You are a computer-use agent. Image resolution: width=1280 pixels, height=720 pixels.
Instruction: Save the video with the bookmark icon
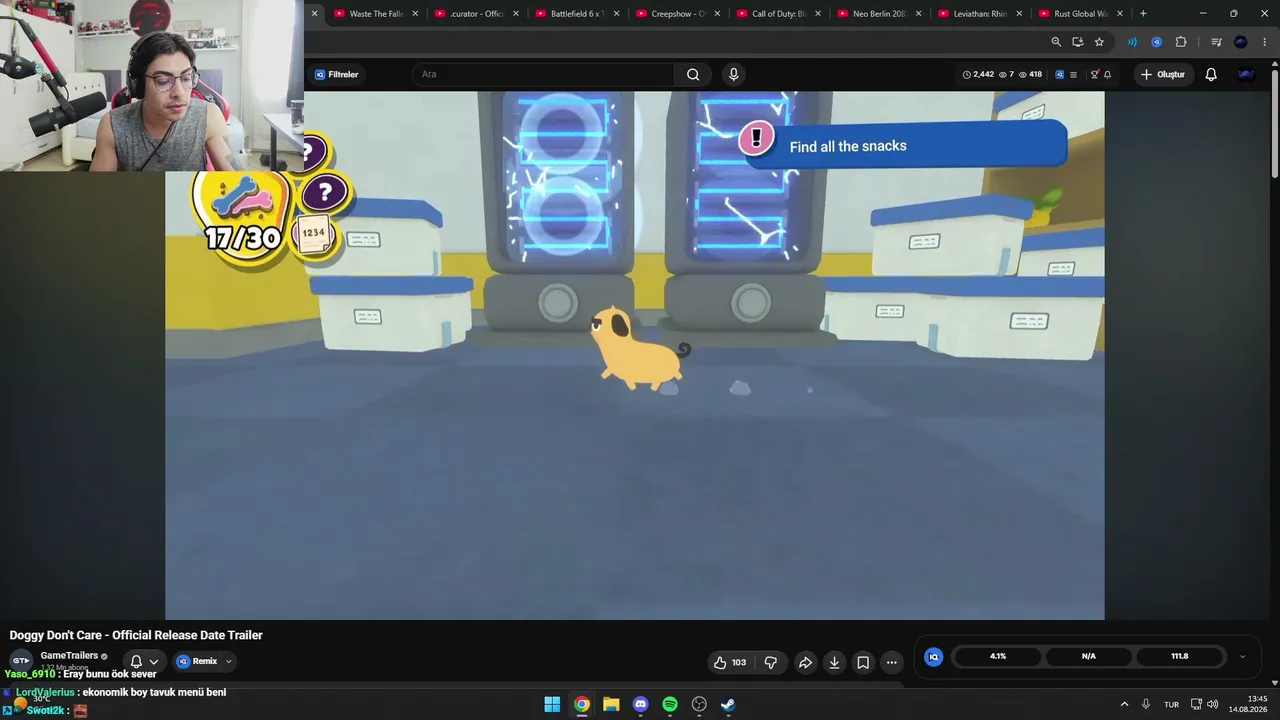[x=863, y=662]
